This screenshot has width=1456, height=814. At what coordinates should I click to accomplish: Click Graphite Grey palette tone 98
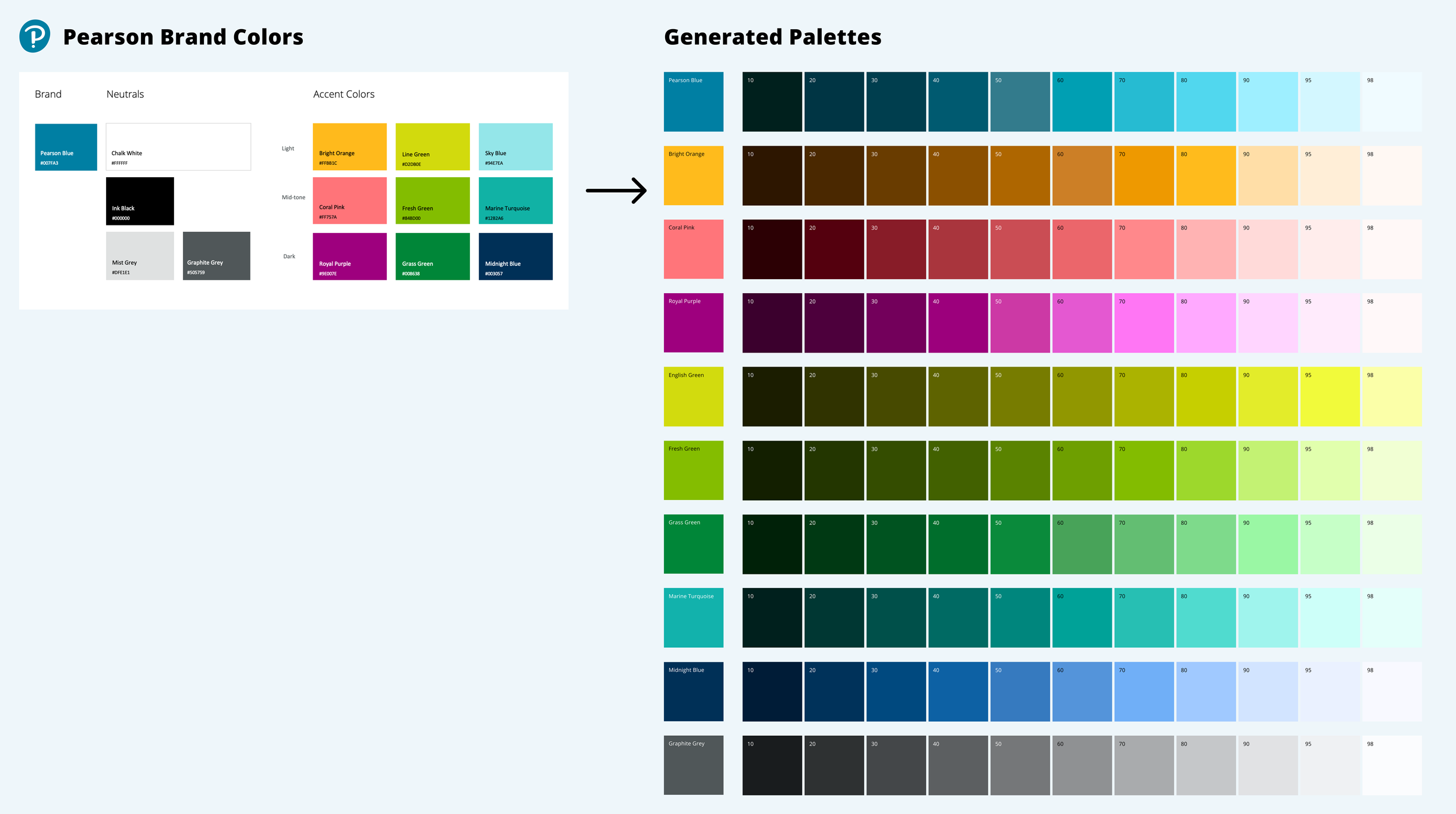click(1391, 765)
